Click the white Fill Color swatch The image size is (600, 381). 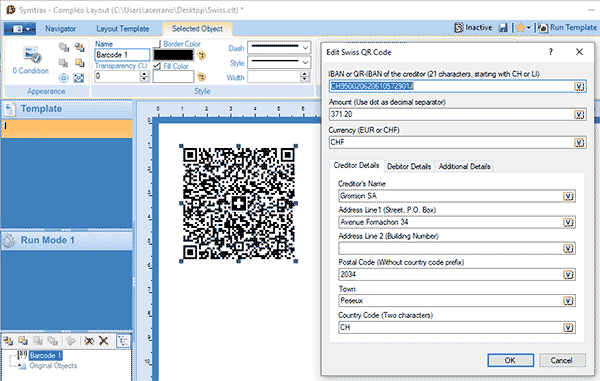click(173, 77)
